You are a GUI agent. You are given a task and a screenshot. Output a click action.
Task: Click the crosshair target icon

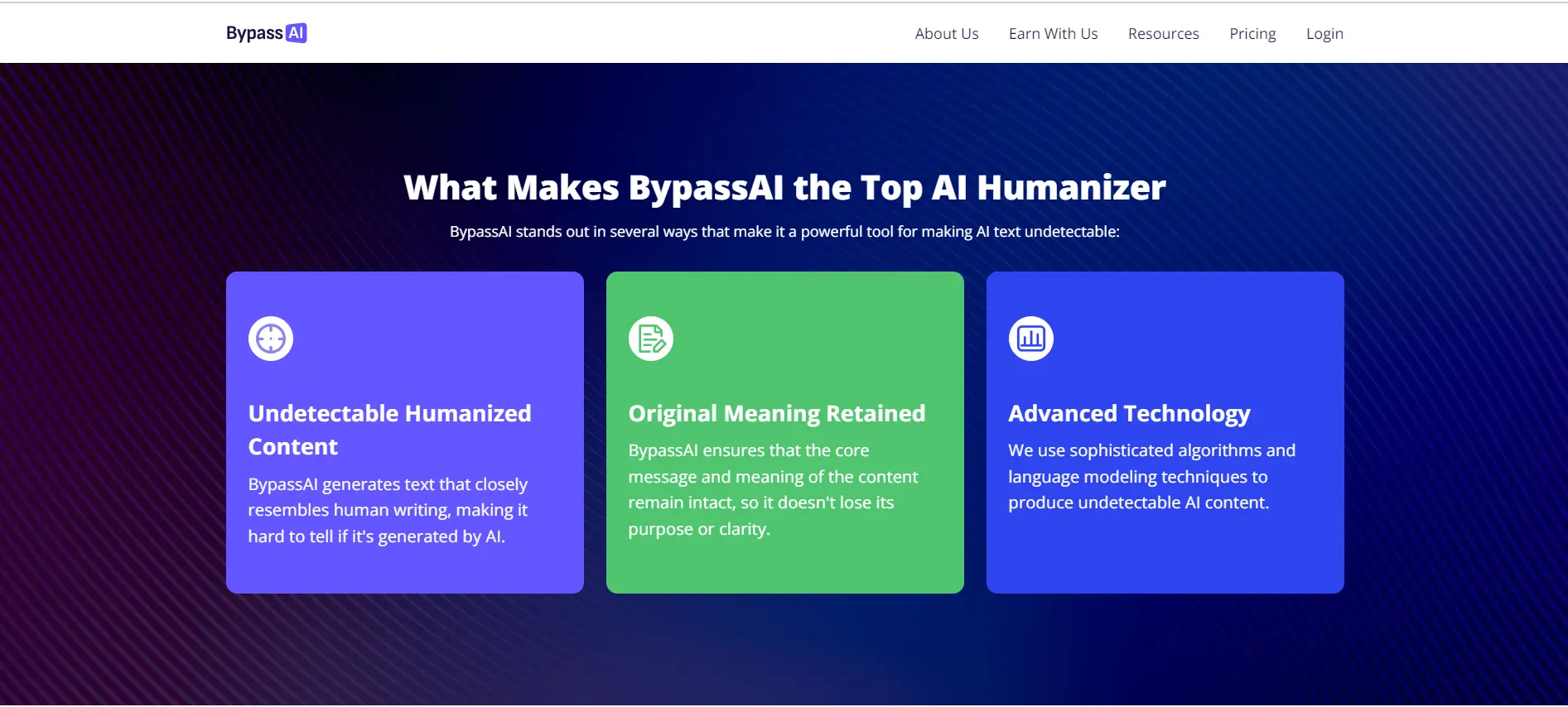coord(271,339)
